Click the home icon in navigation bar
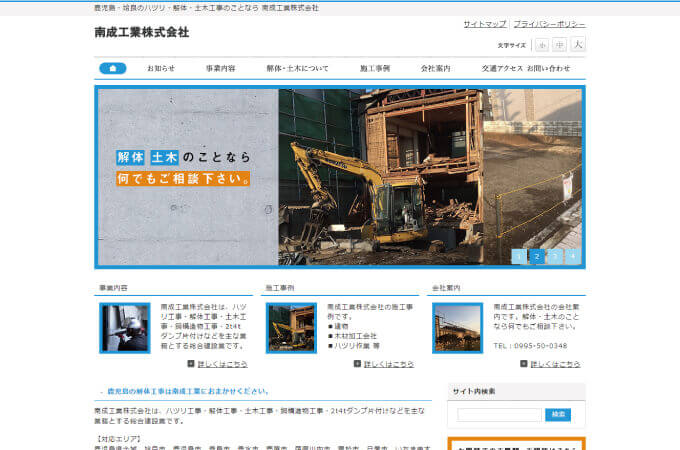Image resolution: width=680 pixels, height=450 pixels. 112,68
